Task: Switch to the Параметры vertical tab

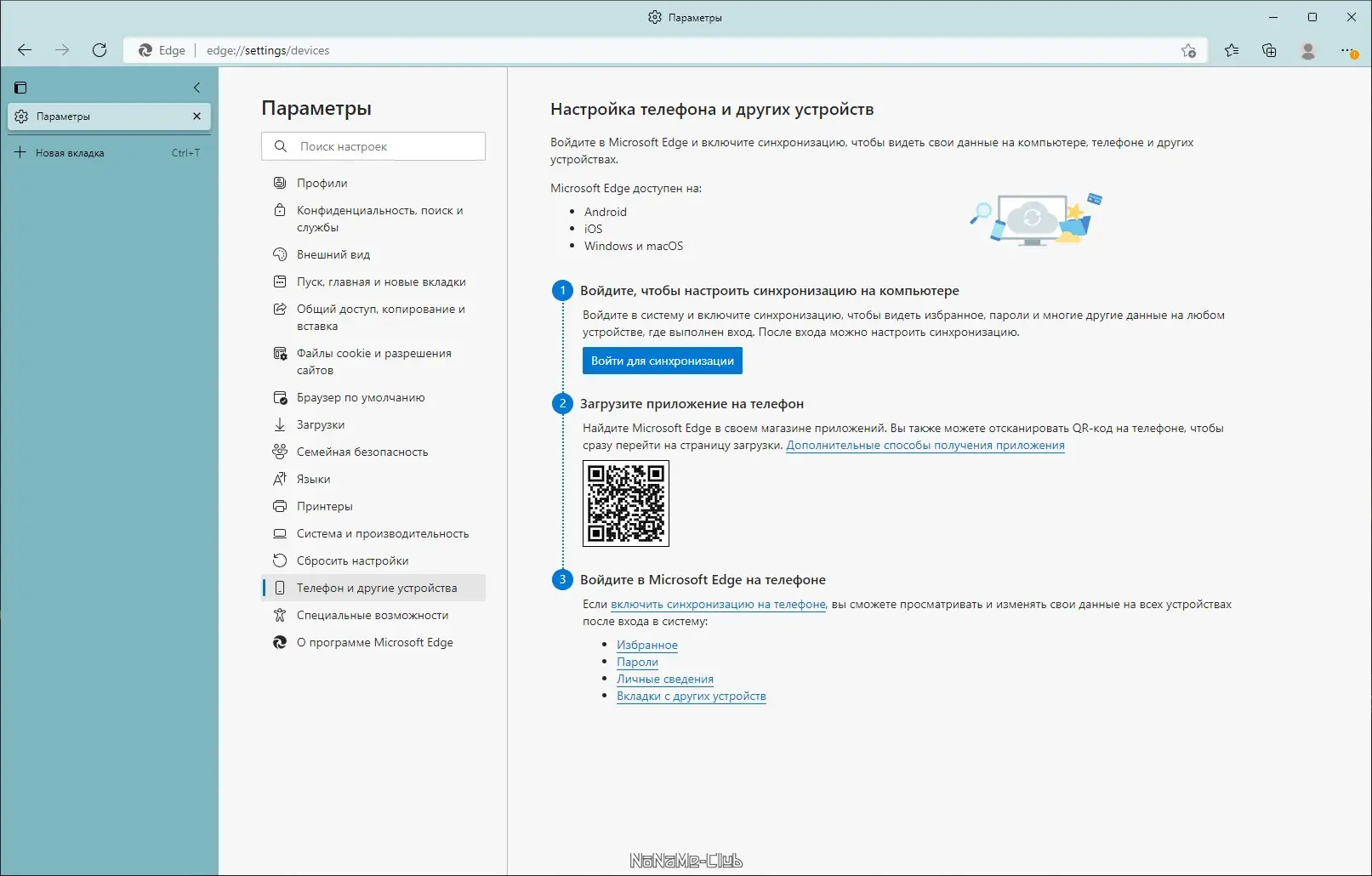Action: click(x=109, y=117)
